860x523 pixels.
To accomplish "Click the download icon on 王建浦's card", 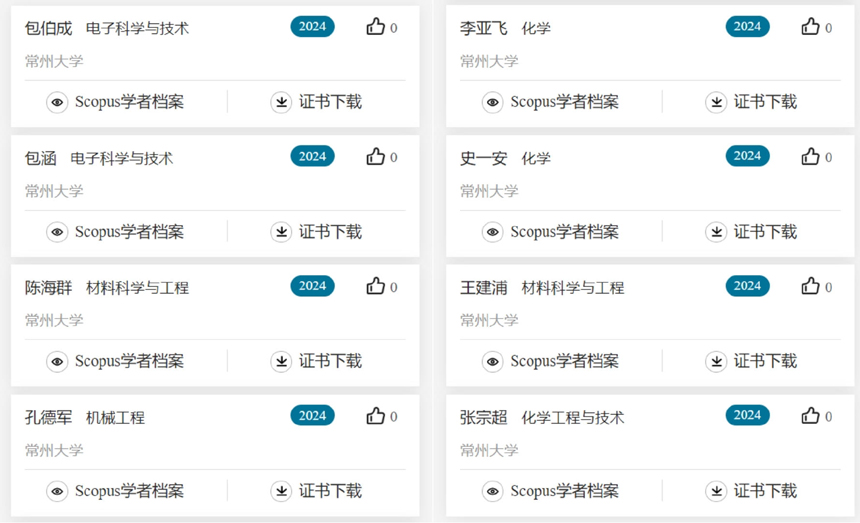I will pyautogui.click(x=716, y=361).
